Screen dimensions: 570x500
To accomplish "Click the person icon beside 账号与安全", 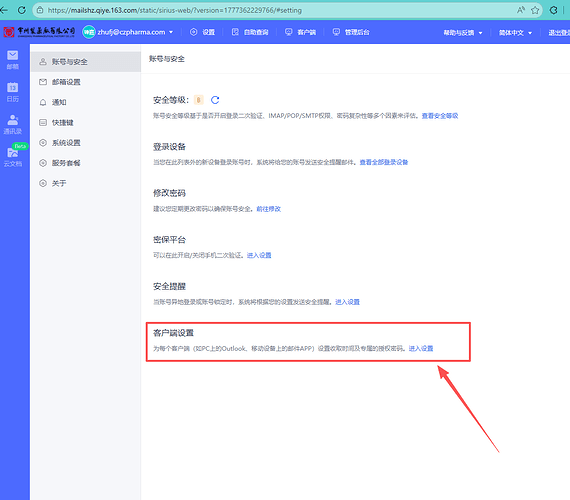I will click(43, 61).
